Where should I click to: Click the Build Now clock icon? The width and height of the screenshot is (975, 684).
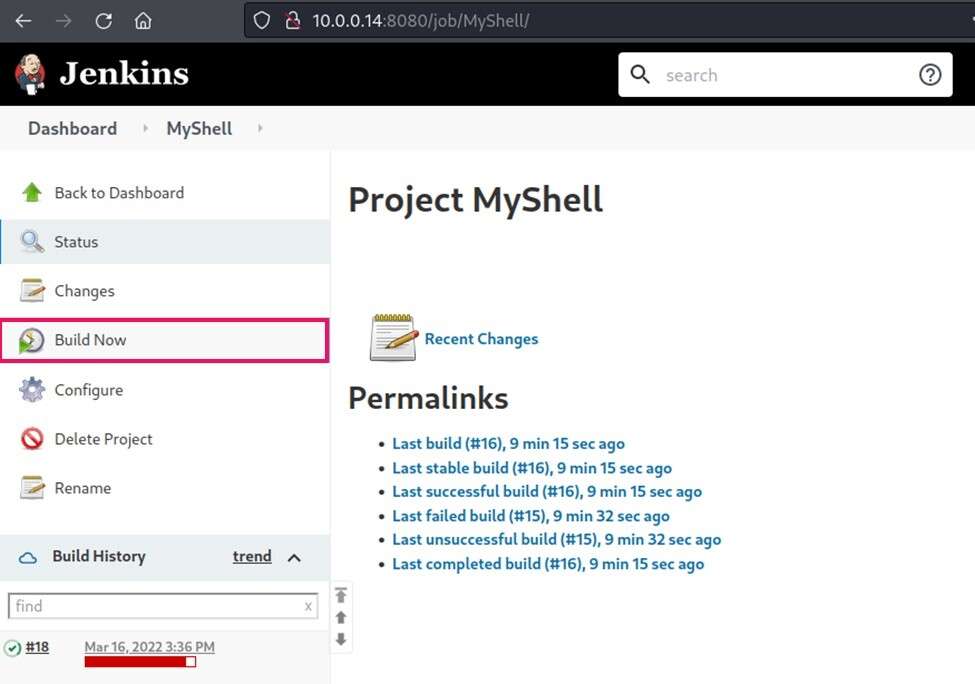(31, 340)
